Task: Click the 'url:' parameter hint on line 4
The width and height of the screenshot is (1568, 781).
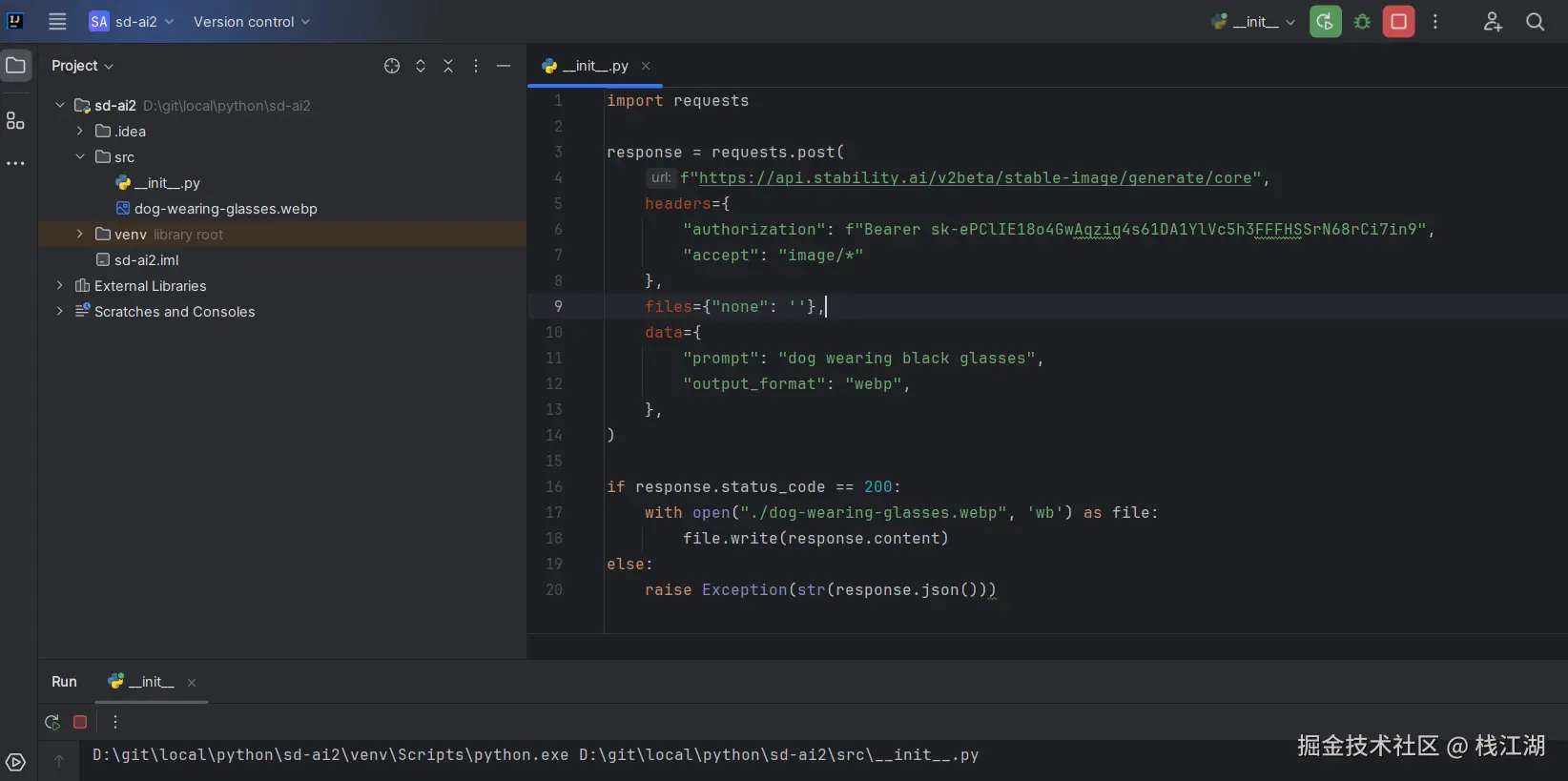Action: point(660,177)
